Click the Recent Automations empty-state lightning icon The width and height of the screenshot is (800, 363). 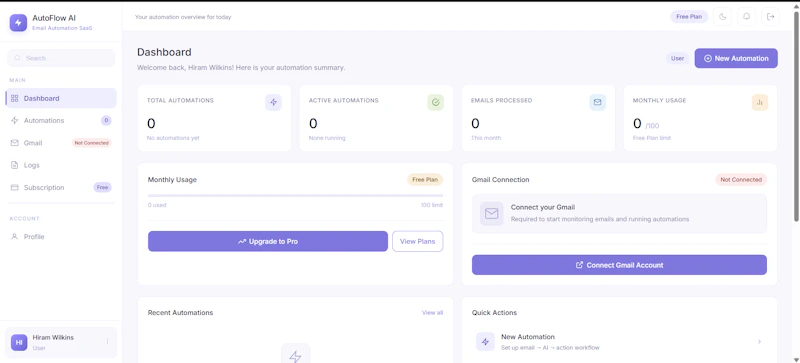[295, 356]
